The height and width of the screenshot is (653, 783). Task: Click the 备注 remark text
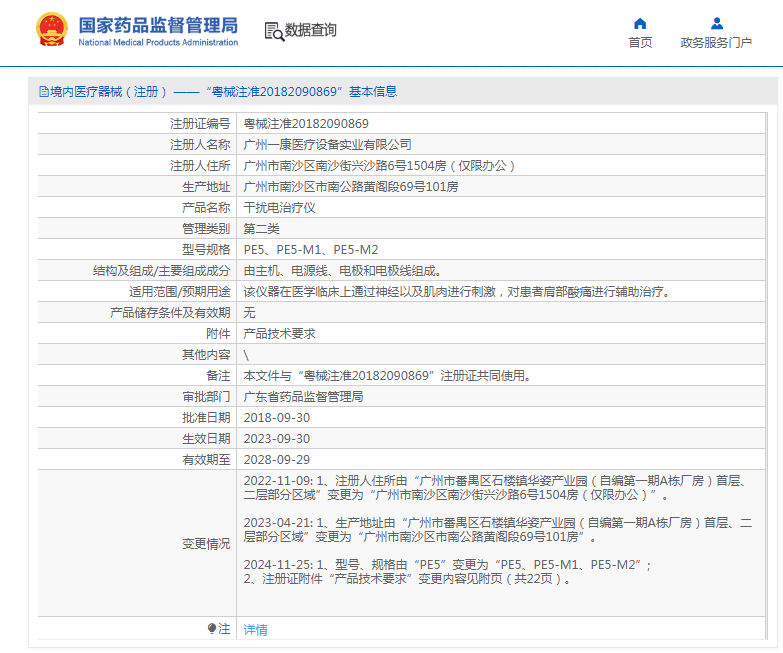point(387,375)
